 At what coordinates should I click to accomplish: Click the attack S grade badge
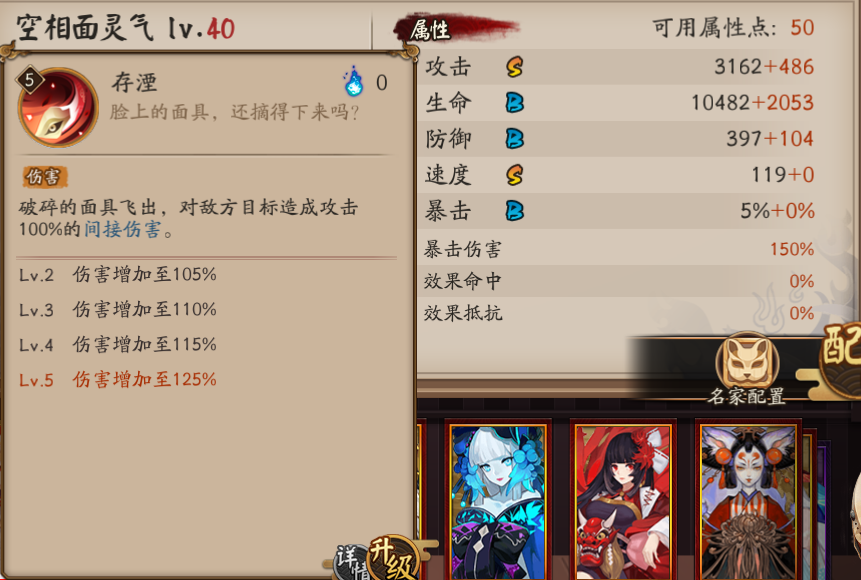[x=515, y=67]
